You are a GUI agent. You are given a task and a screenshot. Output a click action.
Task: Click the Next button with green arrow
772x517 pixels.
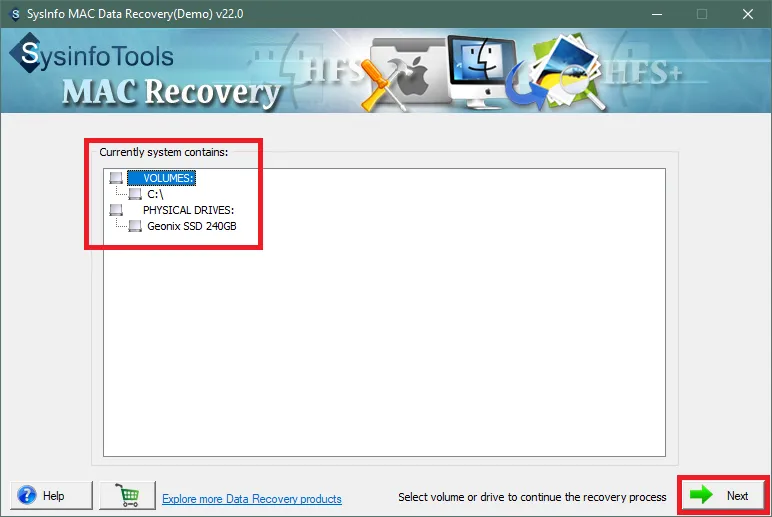click(x=723, y=495)
